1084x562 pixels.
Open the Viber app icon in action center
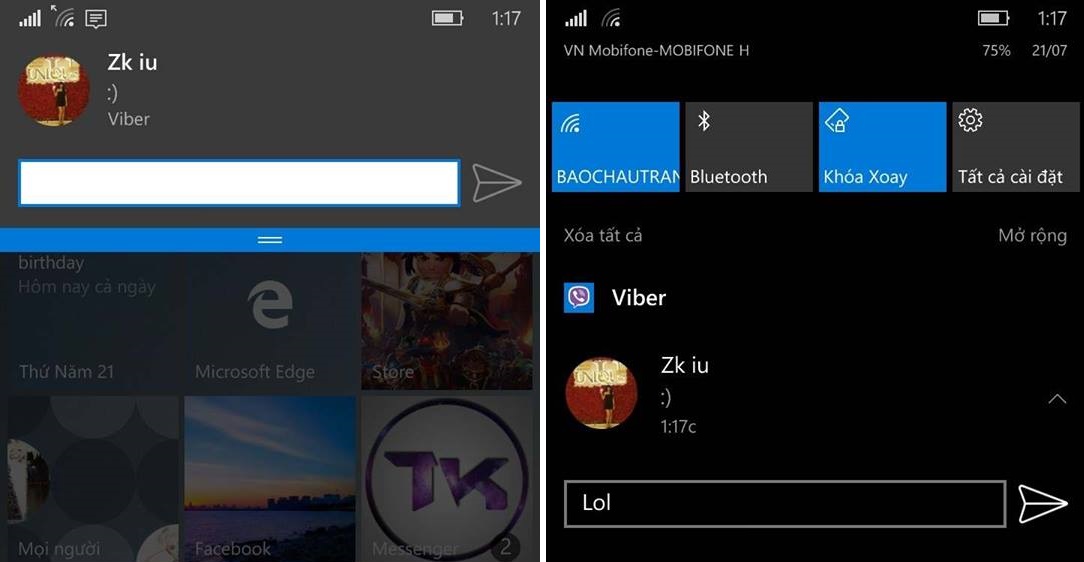[579, 298]
